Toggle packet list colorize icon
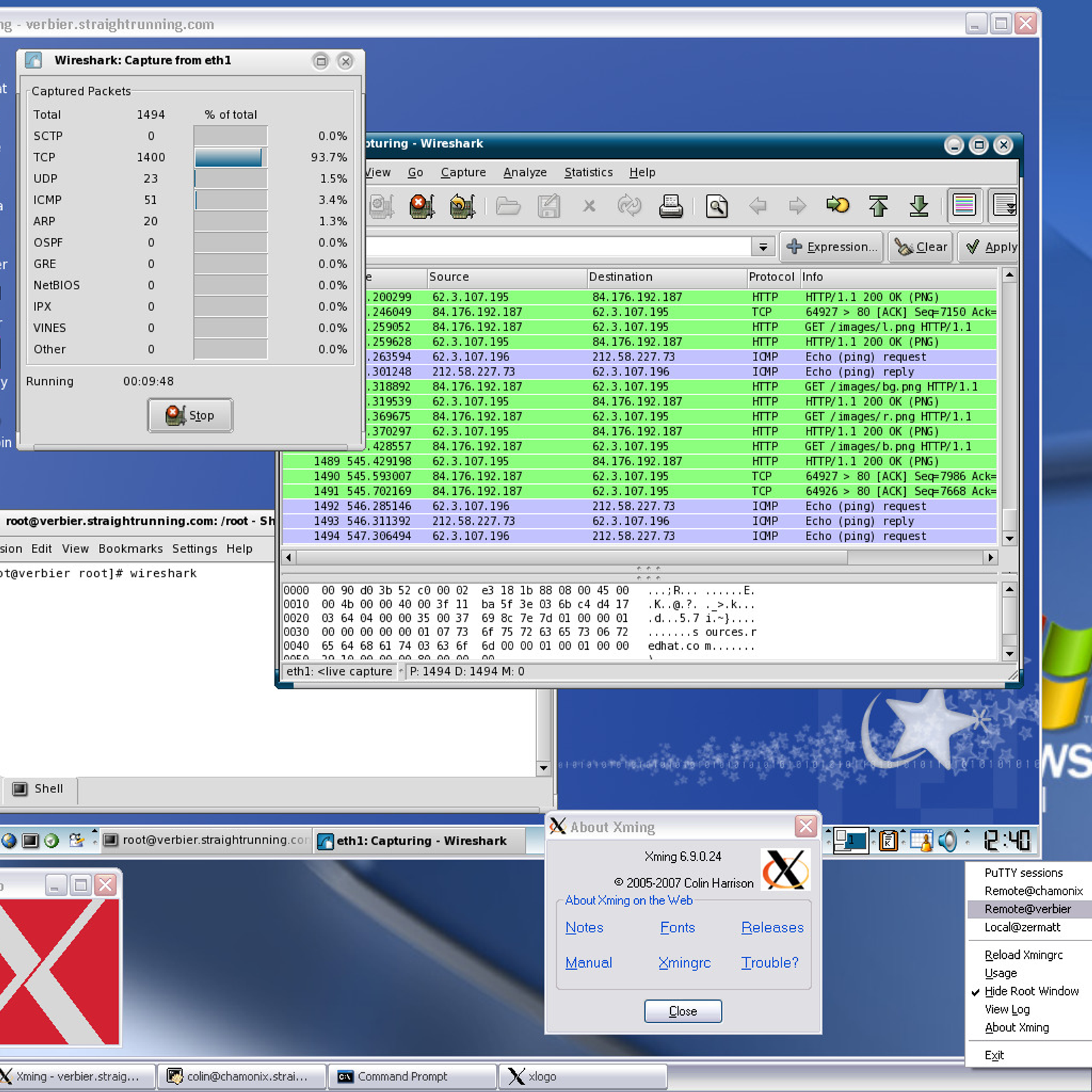 (964, 205)
